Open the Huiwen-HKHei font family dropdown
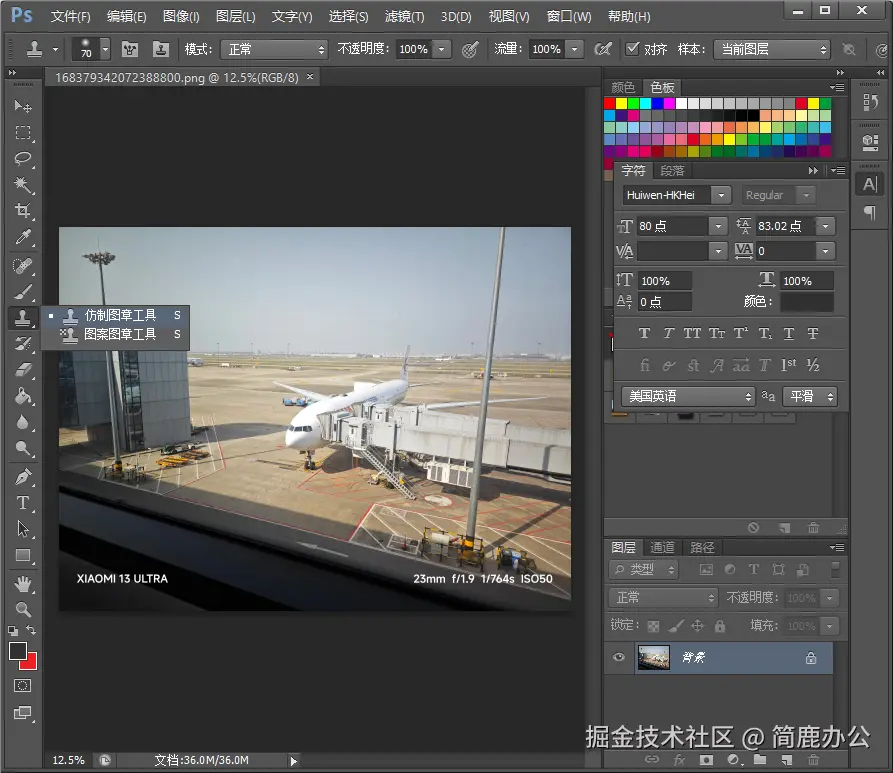 676,195
